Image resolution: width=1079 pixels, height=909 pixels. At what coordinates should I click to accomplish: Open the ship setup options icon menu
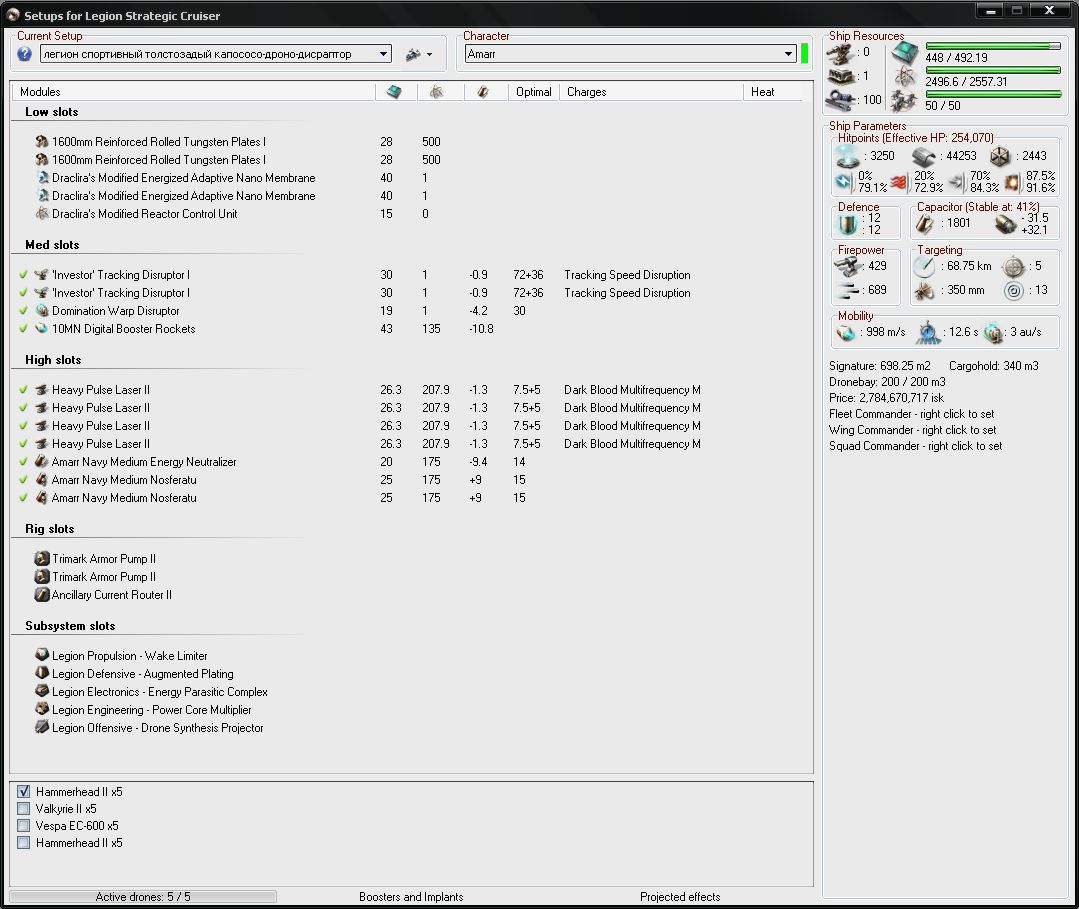[418, 54]
